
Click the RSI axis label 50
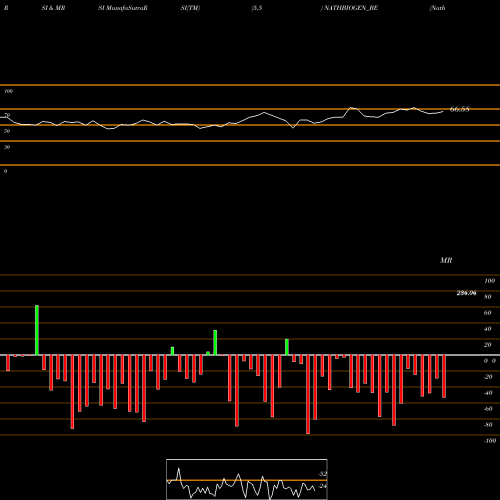click(7, 131)
